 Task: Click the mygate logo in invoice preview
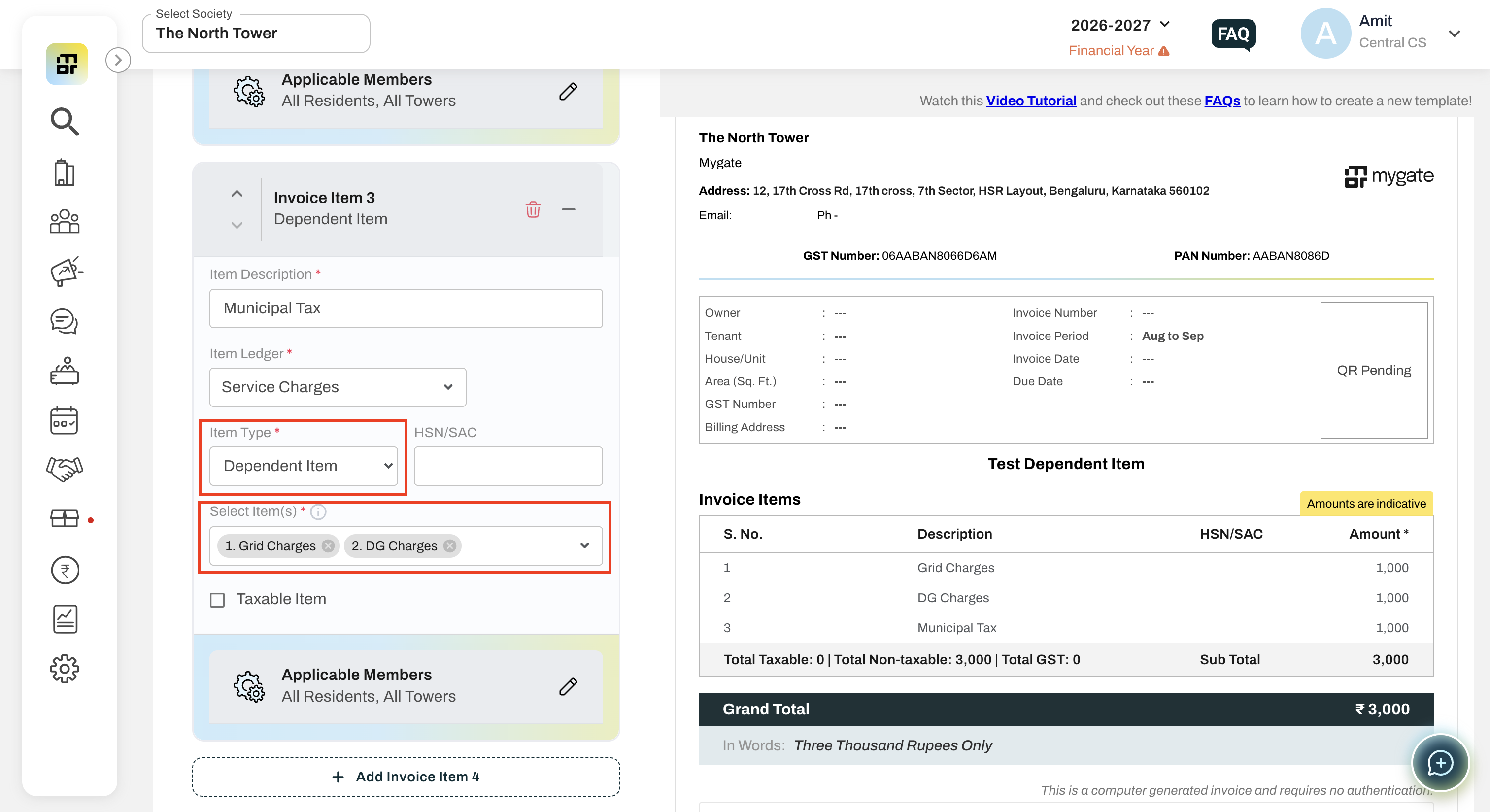(1389, 176)
